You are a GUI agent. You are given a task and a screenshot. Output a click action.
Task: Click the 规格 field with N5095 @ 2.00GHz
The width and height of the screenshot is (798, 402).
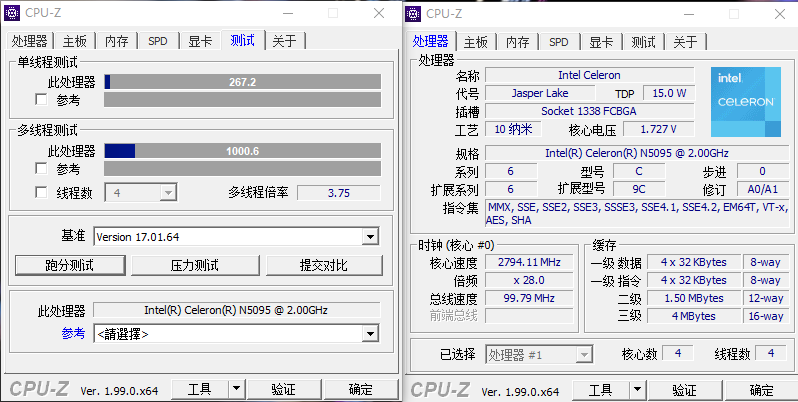tap(637, 153)
